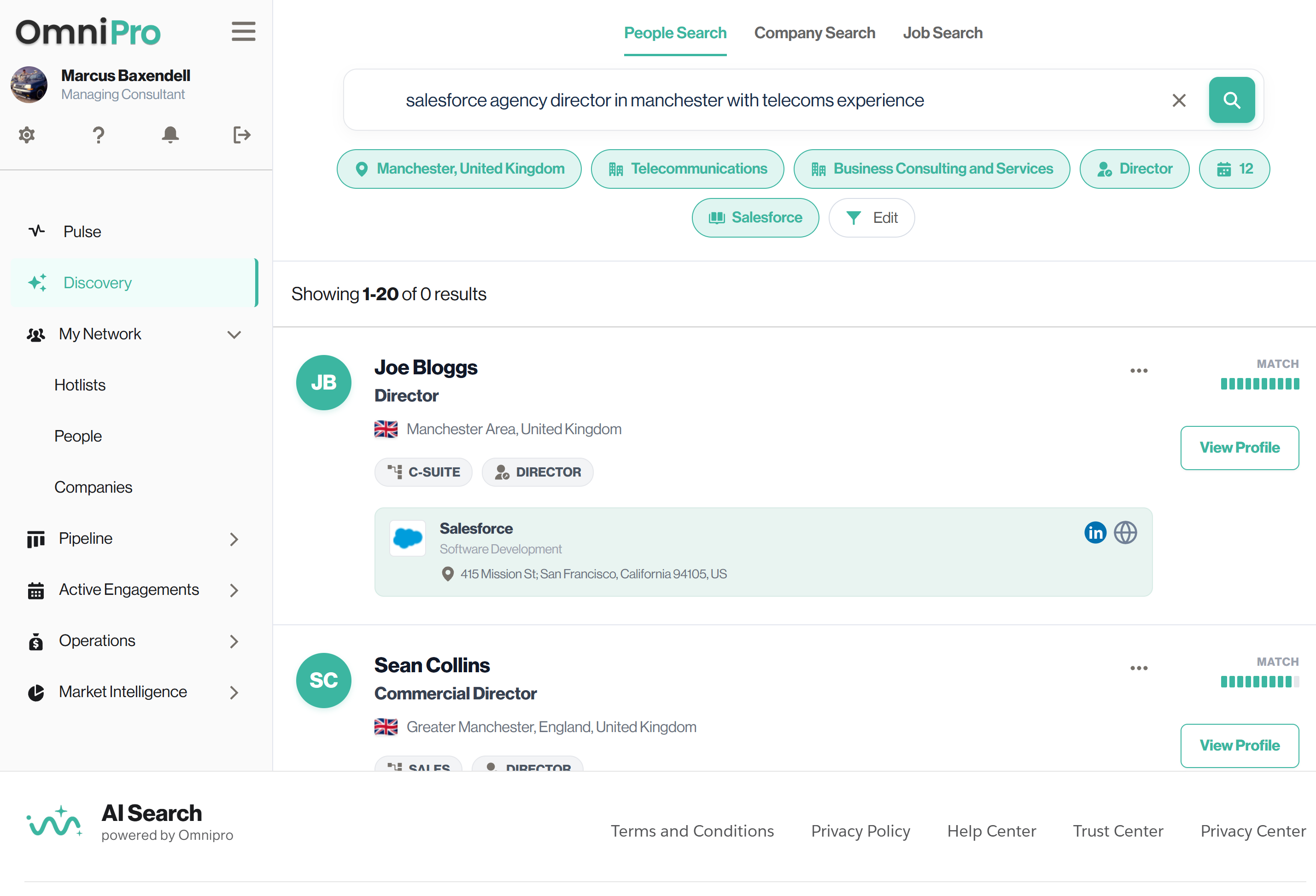This screenshot has width=1316, height=896.
Task: Expand the Market Intelligence section
Action: pyautogui.click(x=234, y=692)
